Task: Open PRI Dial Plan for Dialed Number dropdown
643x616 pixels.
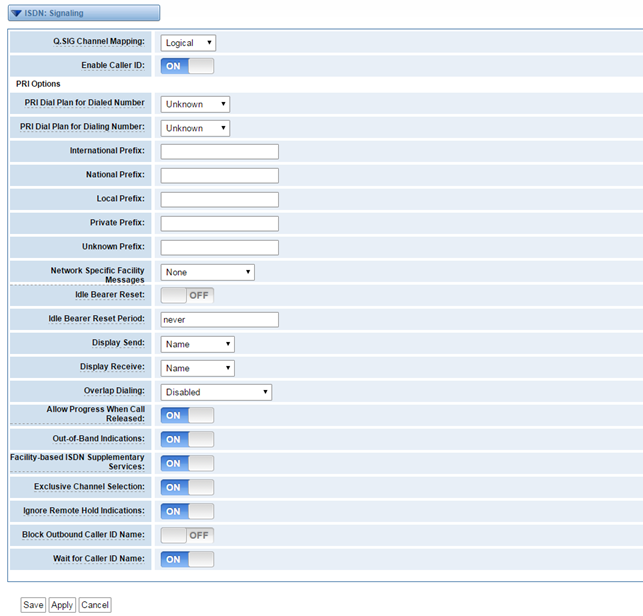Action: (x=195, y=104)
